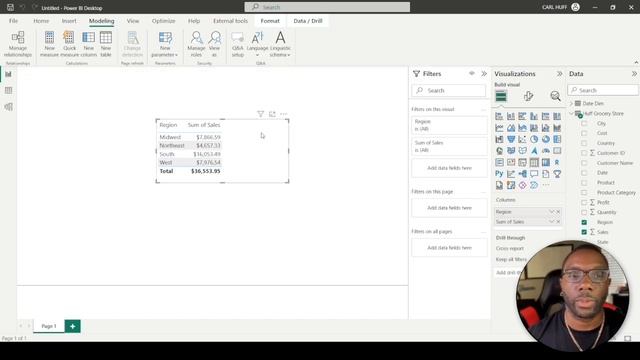Open Get more visuals ellipsis
The height and width of the screenshot is (360, 640).
tap(546, 185)
